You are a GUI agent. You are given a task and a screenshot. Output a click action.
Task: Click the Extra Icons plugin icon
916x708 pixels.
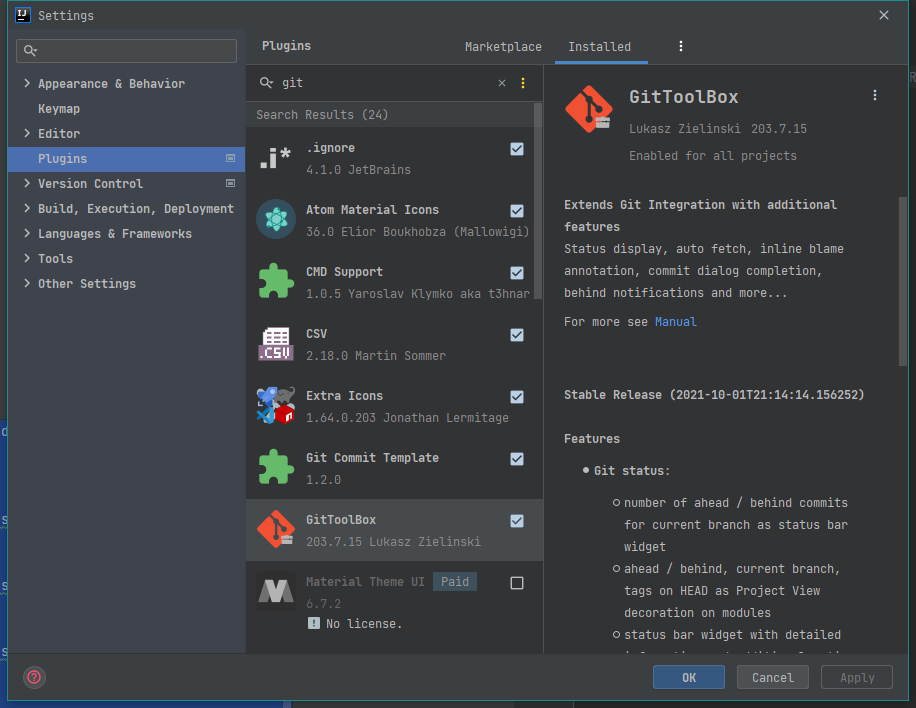(x=276, y=406)
